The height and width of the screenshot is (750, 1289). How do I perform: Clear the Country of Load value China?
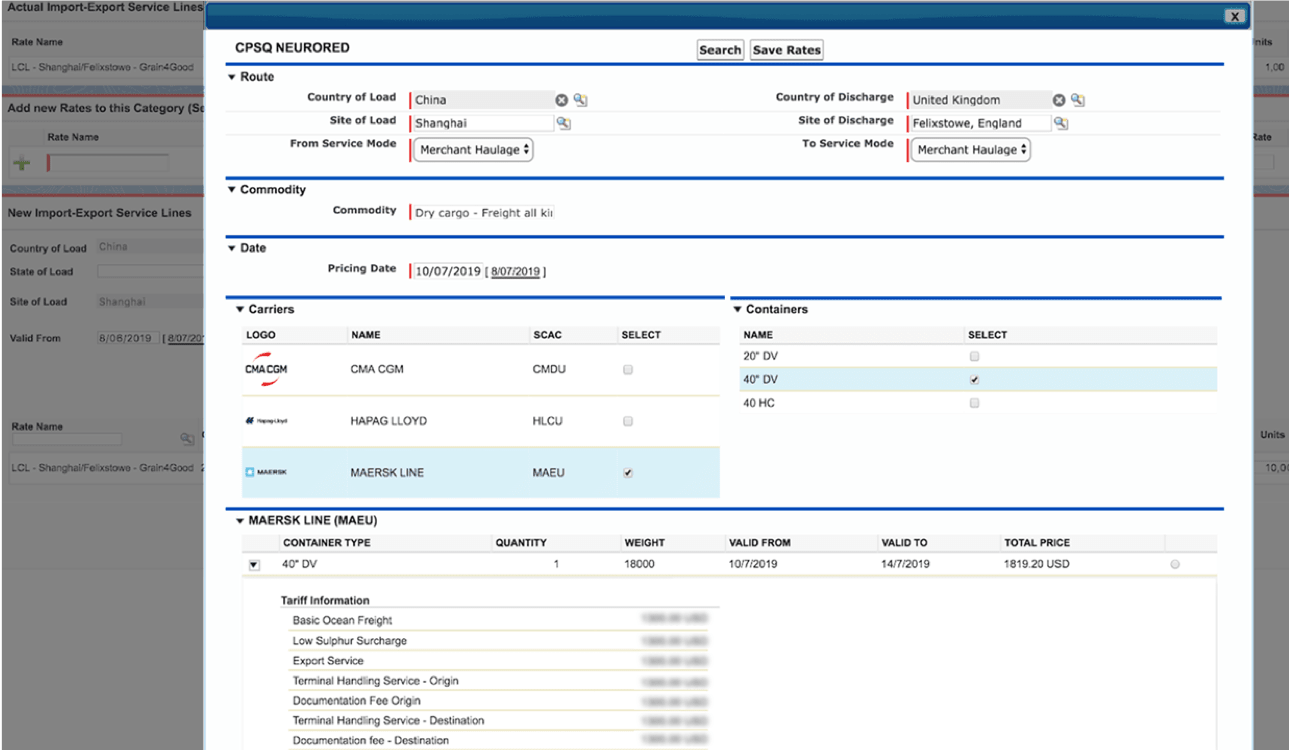click(x=562, y=100)
